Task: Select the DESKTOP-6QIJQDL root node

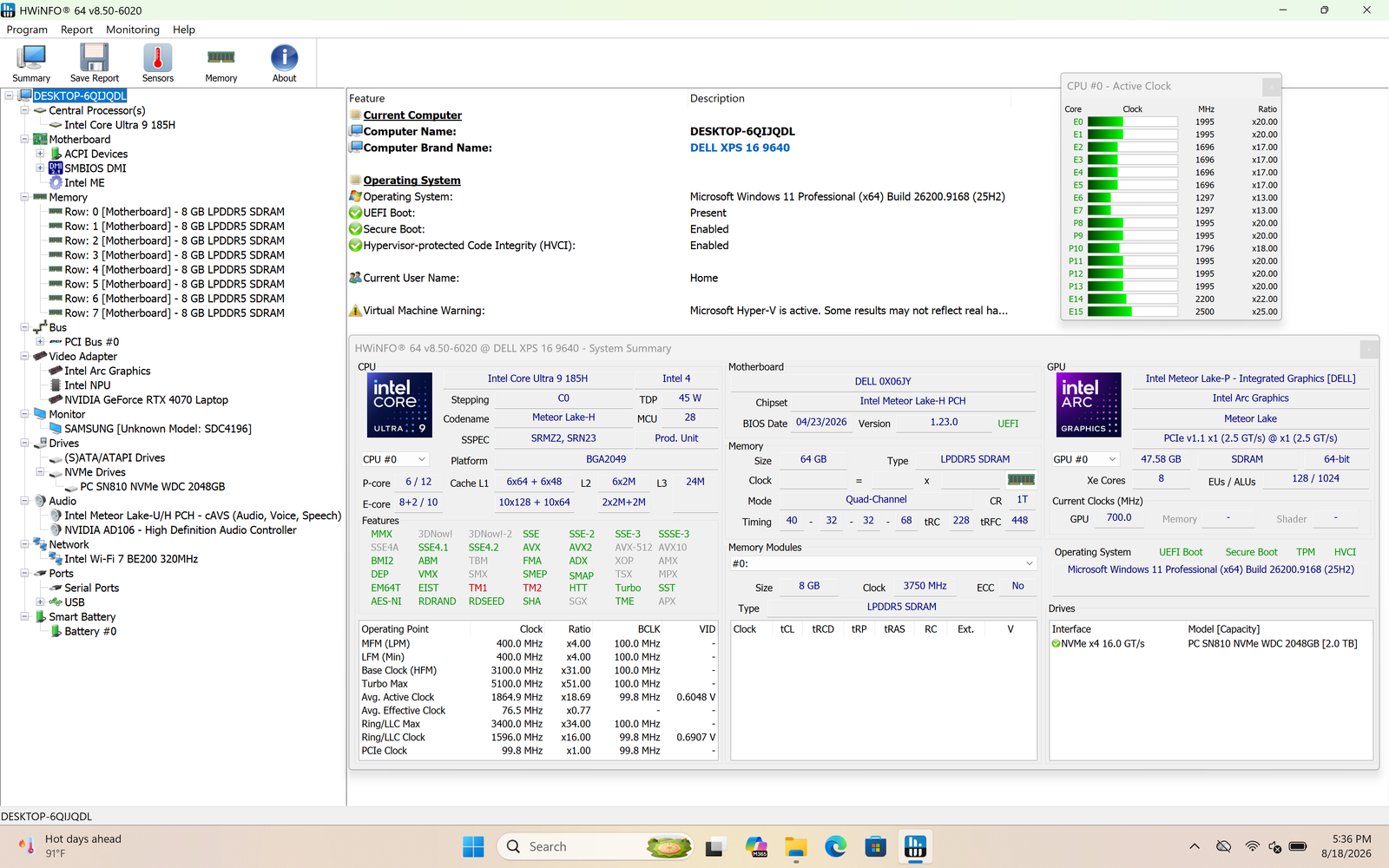Action: pos(80,96)
